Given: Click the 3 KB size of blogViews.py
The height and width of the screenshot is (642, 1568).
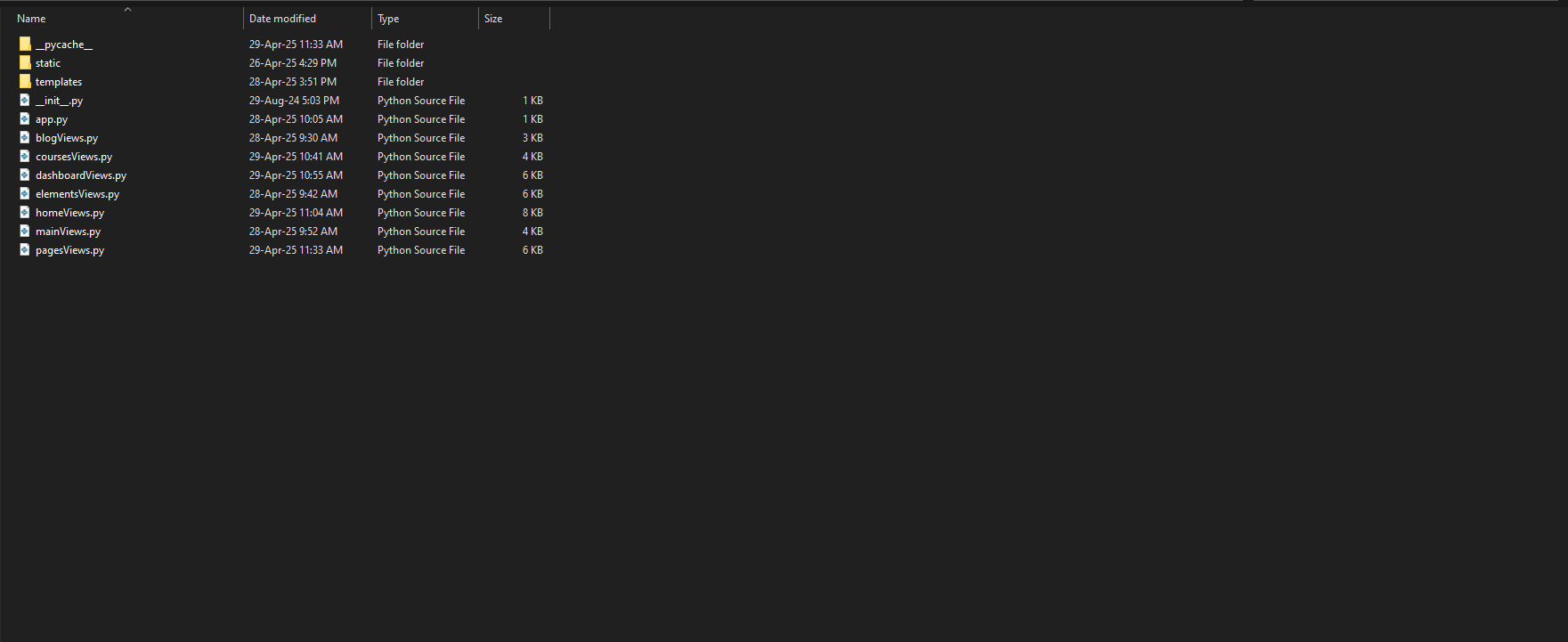Looking at the screenshot, I should coord(532,138).
